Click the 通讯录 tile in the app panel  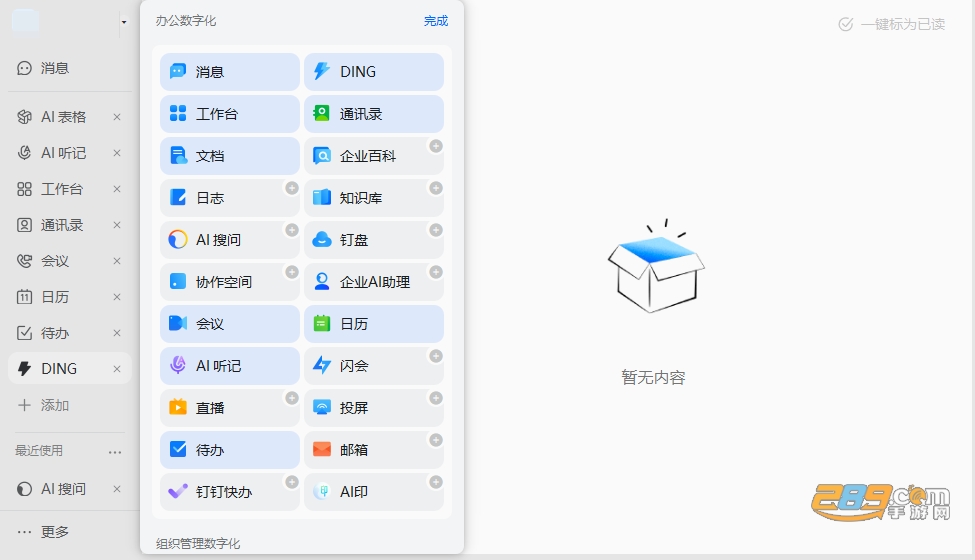tap(374, 114)
